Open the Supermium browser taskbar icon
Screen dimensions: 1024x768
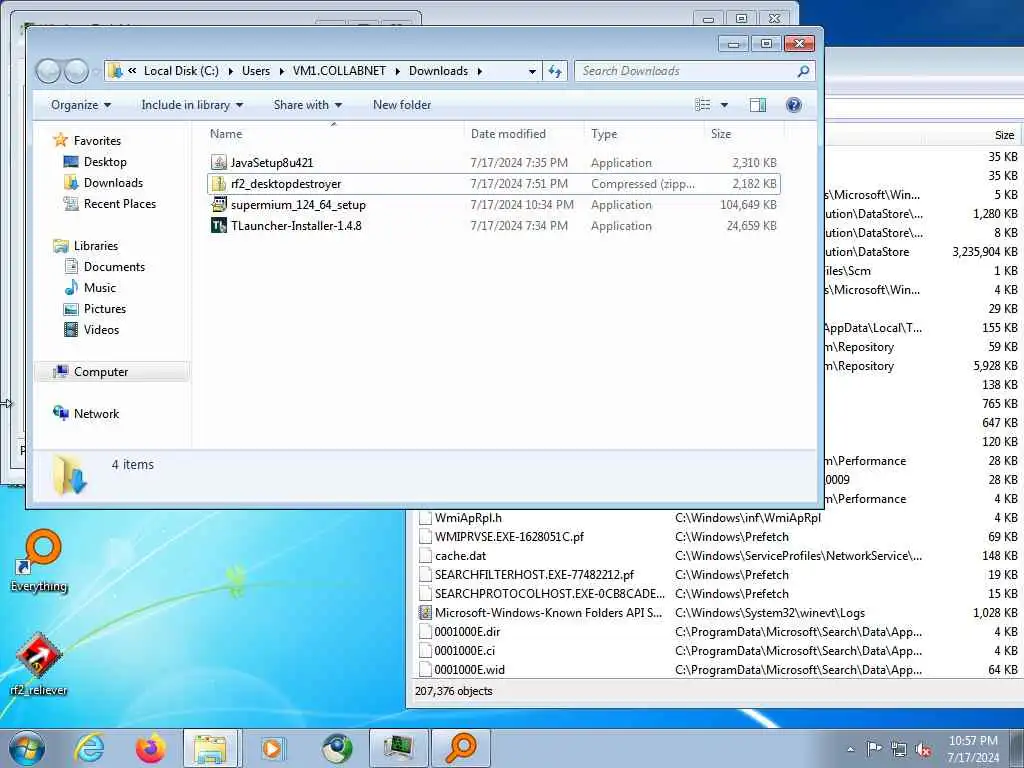(337, 748)
